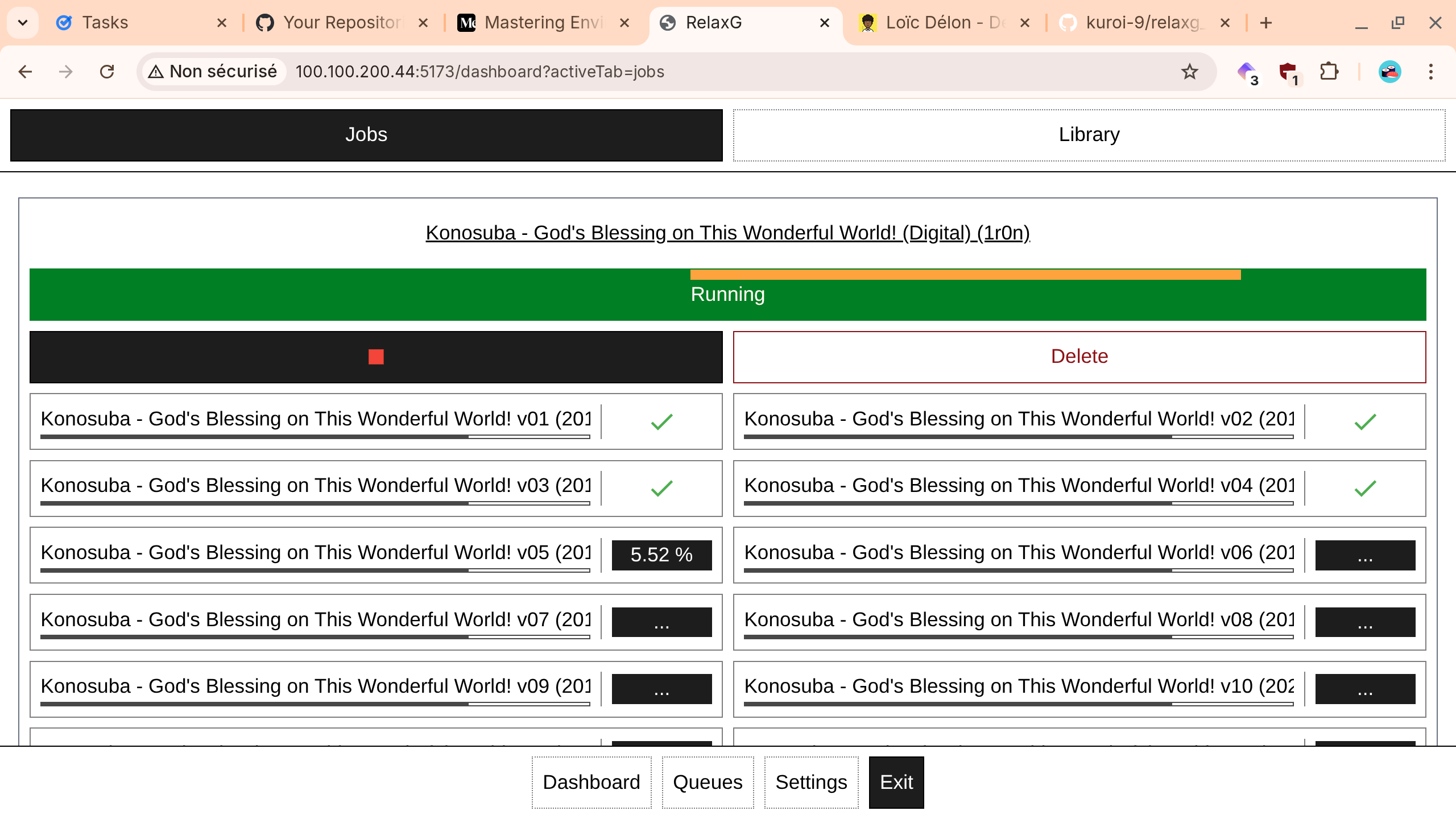Open the Konosuba job title link
The width and height of the screenshot is (1456, 819).
coord(727,233)
